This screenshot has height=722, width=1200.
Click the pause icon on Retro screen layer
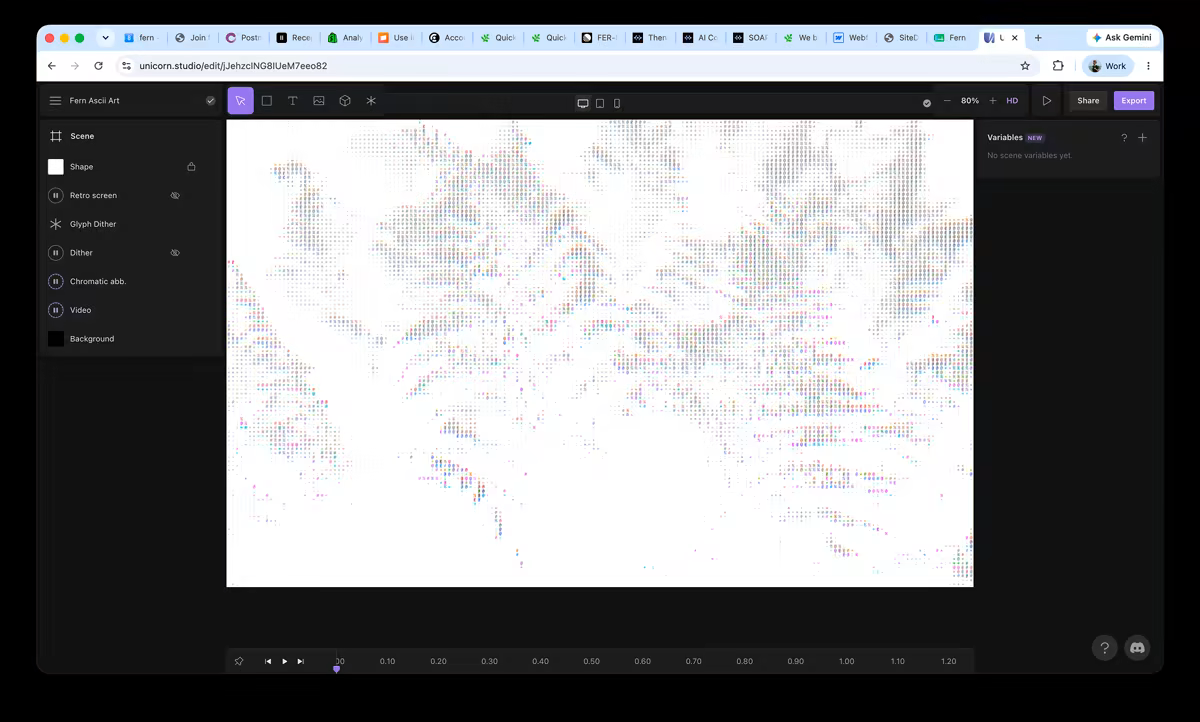tap(56, 196)
